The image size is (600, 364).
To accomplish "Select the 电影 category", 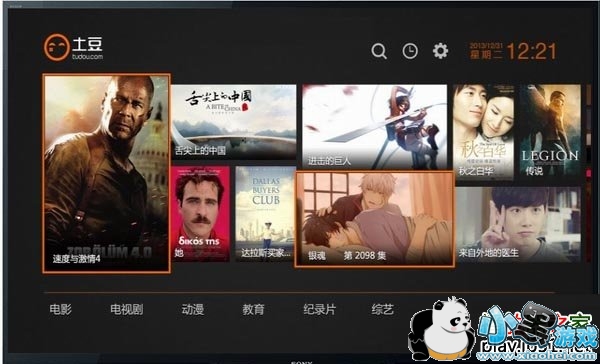I will (60, 309).
